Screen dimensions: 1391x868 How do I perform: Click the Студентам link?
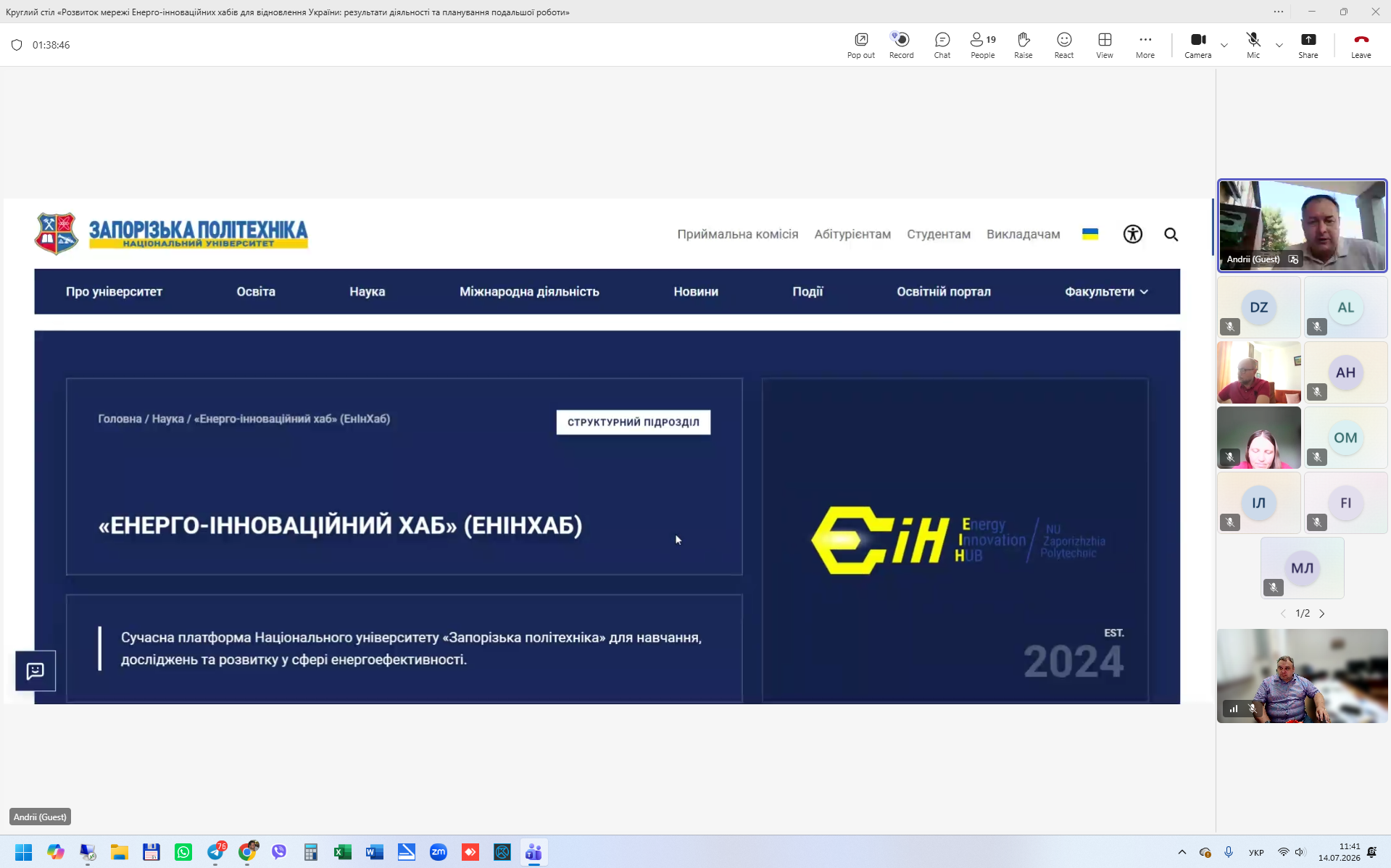pos(938,234)
